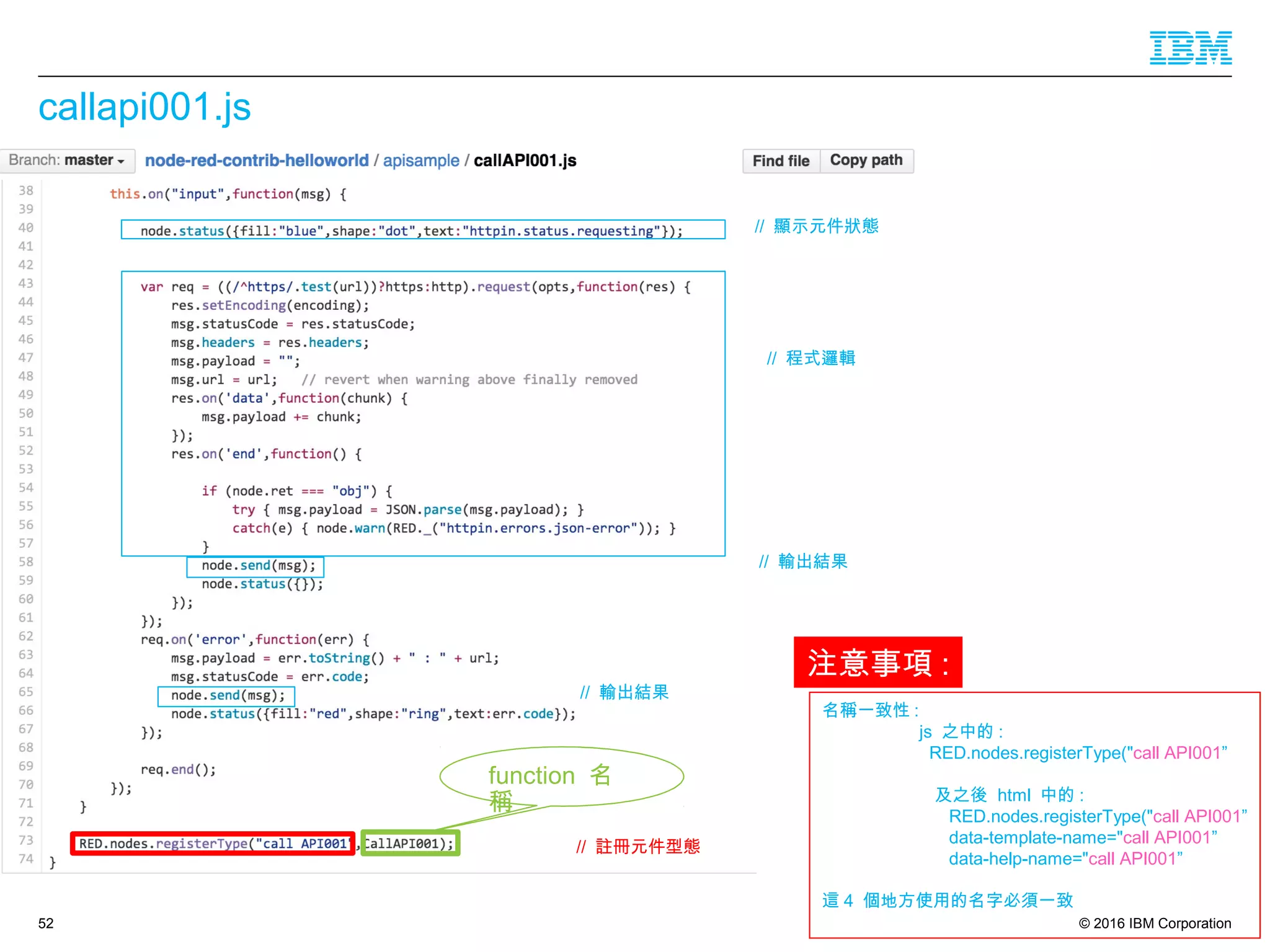The image size is (1270, 952).
Task: Select line number 74
Action: [25, 859]
